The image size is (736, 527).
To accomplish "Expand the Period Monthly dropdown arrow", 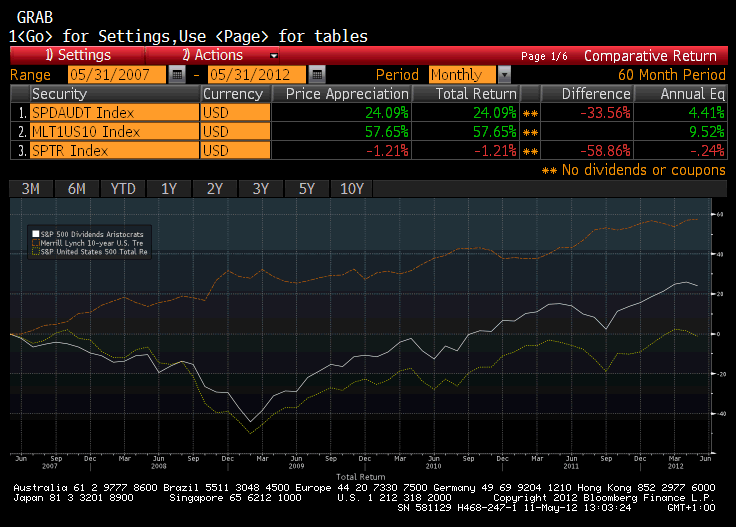I will point(504,74).
